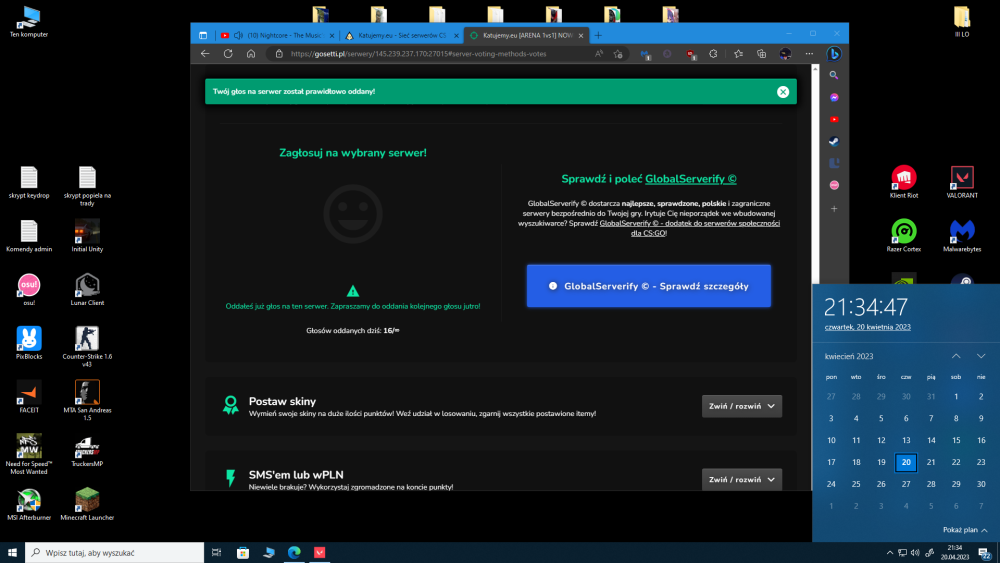
Task: Click the gosetti.pl address bar
Action: click(418, 54)
